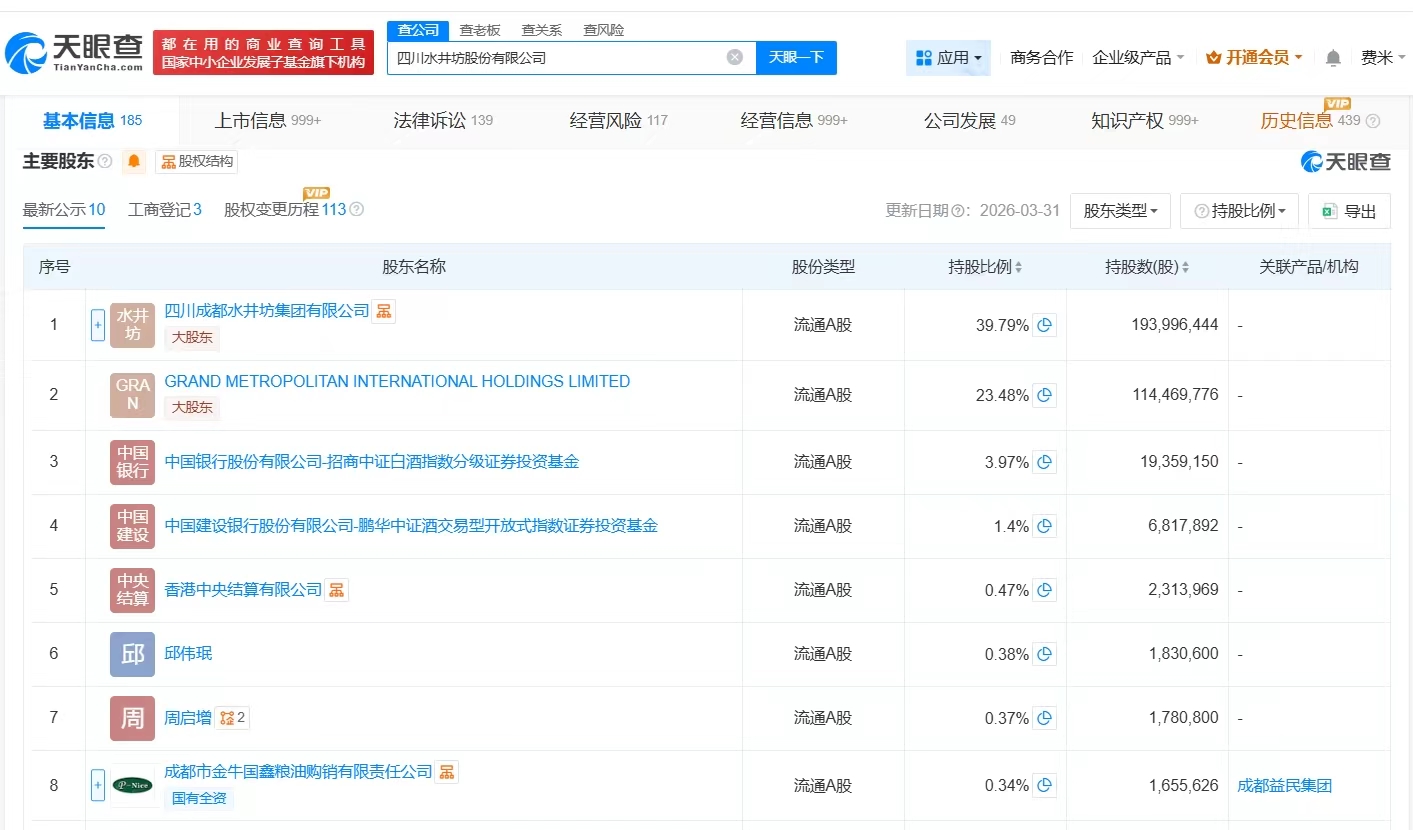View pie chart icon for 0.37% holding
The image size is (1413, 830).
pos(1044,718)
